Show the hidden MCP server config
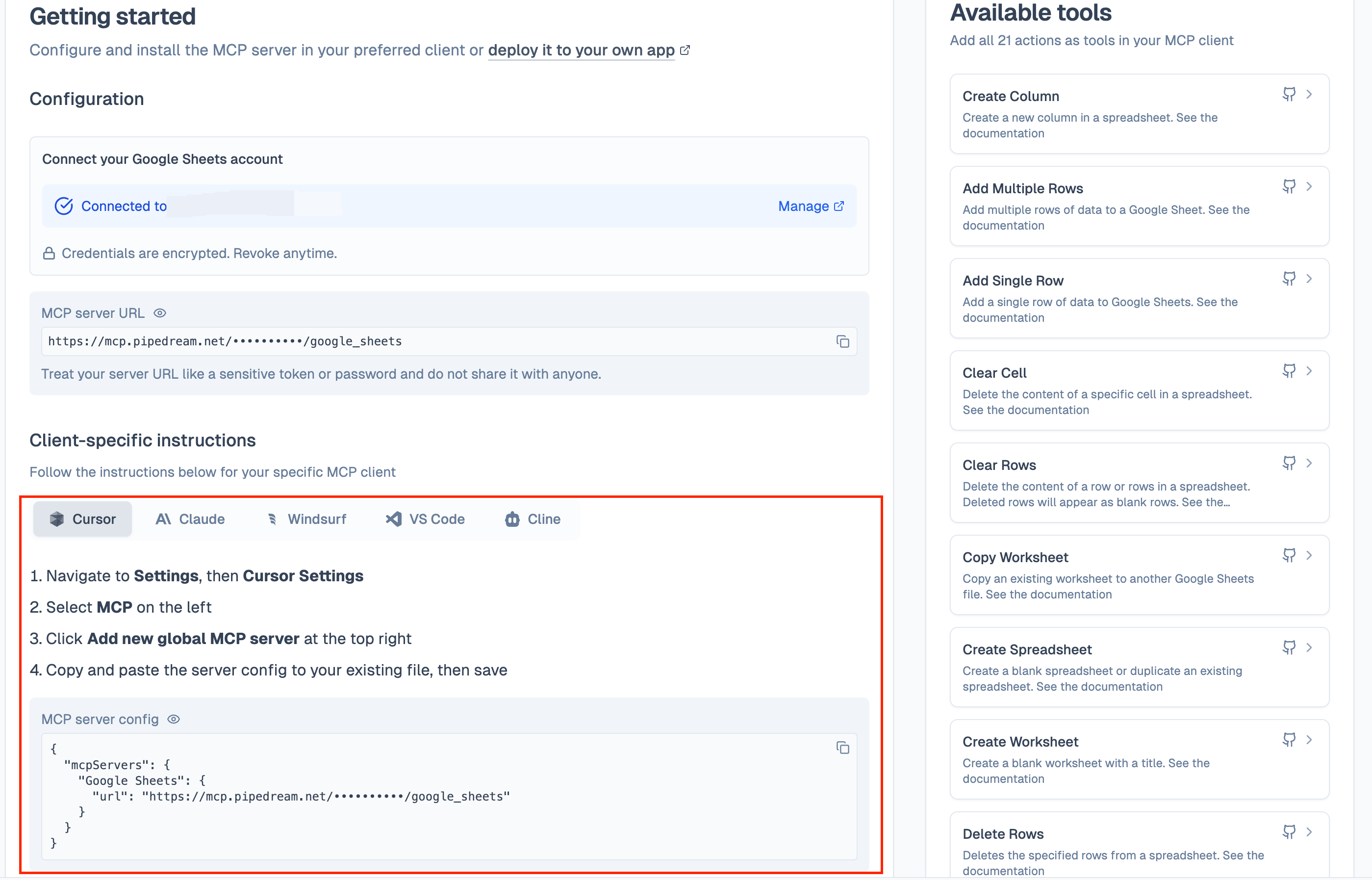Image resolution: width=1372 pixels, height=880 pixels. tap(174, 720)
